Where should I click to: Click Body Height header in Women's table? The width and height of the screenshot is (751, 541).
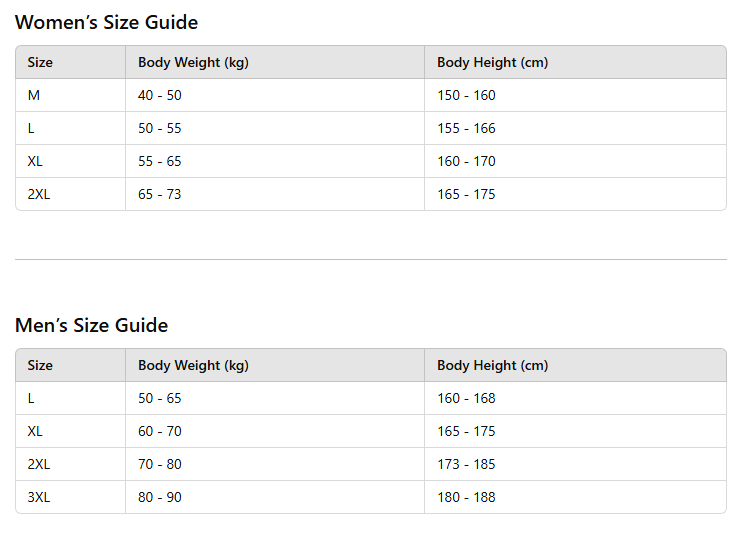click(x=492, y=62)
